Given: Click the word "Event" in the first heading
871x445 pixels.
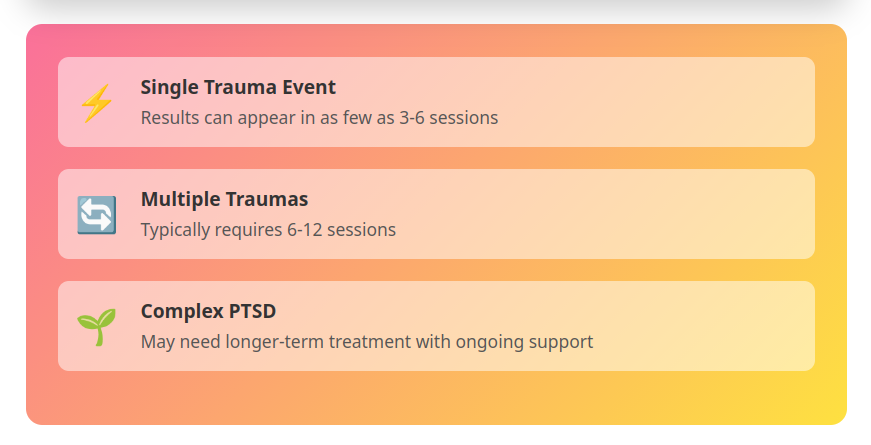Looking at the screenshot, I should point(308,87).
